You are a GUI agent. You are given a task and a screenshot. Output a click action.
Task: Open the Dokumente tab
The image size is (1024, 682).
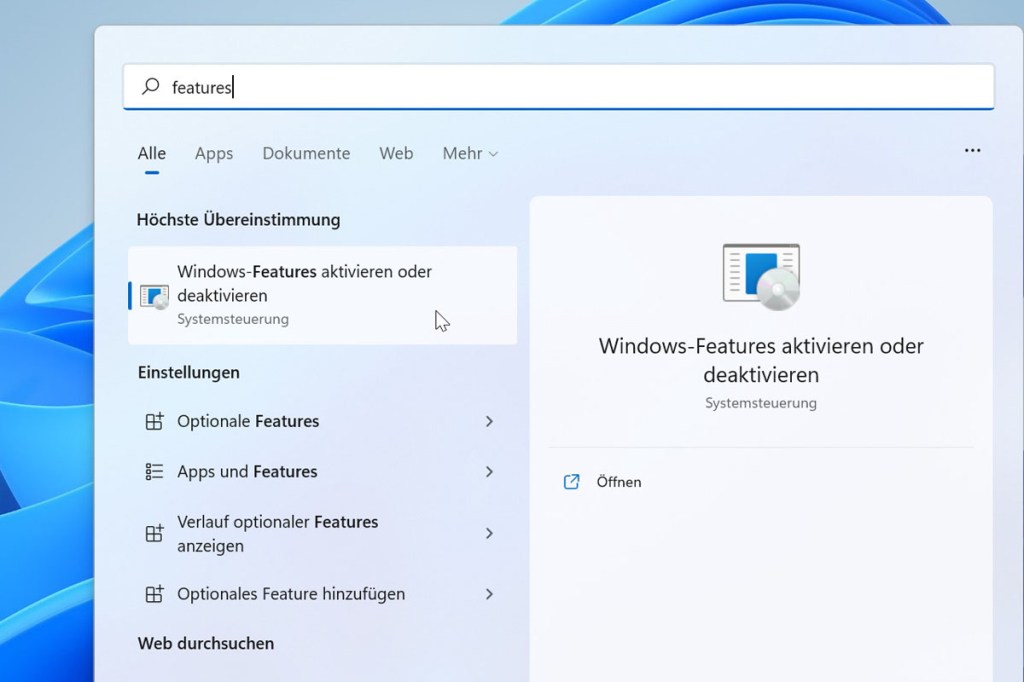tap(306, 154)
